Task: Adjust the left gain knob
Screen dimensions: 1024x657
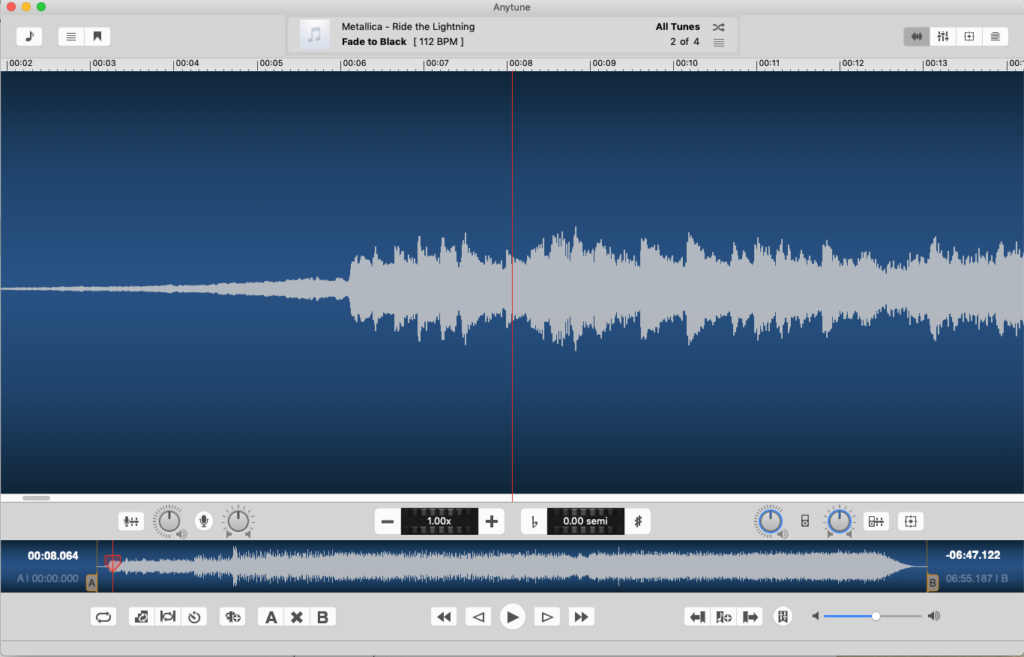Action: pos(169,521)
